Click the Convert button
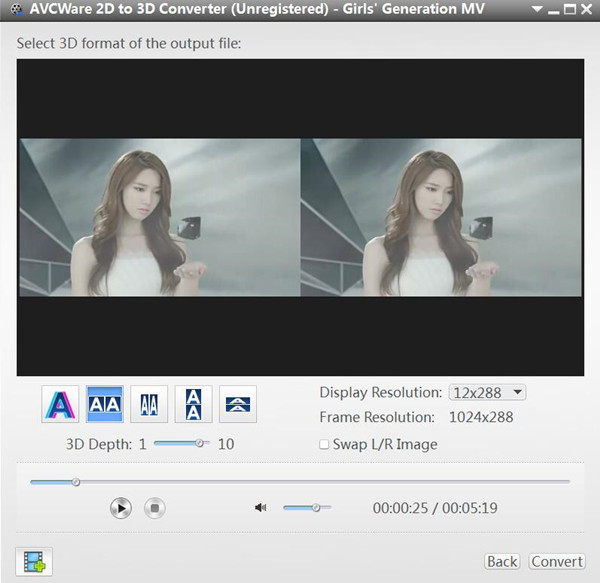600x583 pixels. click(557, 562)
